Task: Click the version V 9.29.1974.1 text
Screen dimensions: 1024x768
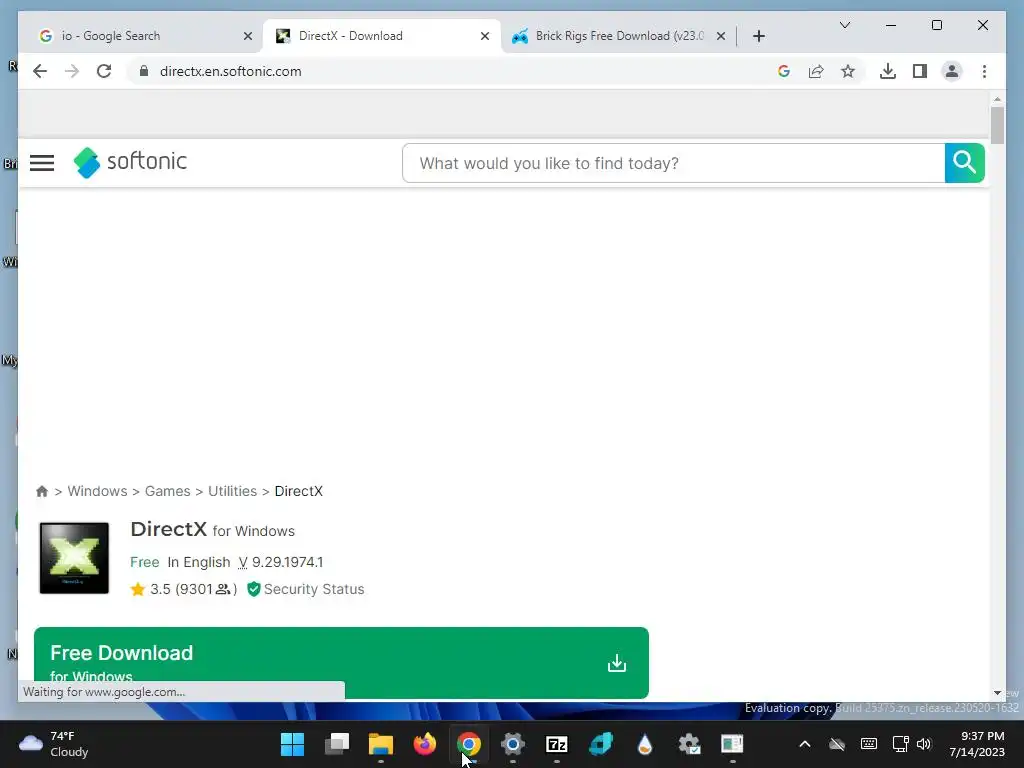Action: point(281,562)
